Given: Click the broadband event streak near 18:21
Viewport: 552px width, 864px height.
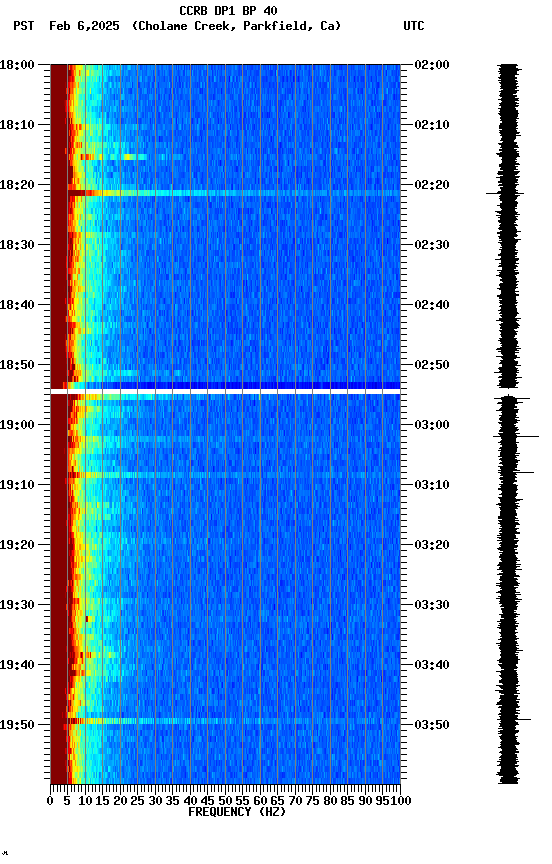Looking at the screenshot, I should tap(234, 193).
